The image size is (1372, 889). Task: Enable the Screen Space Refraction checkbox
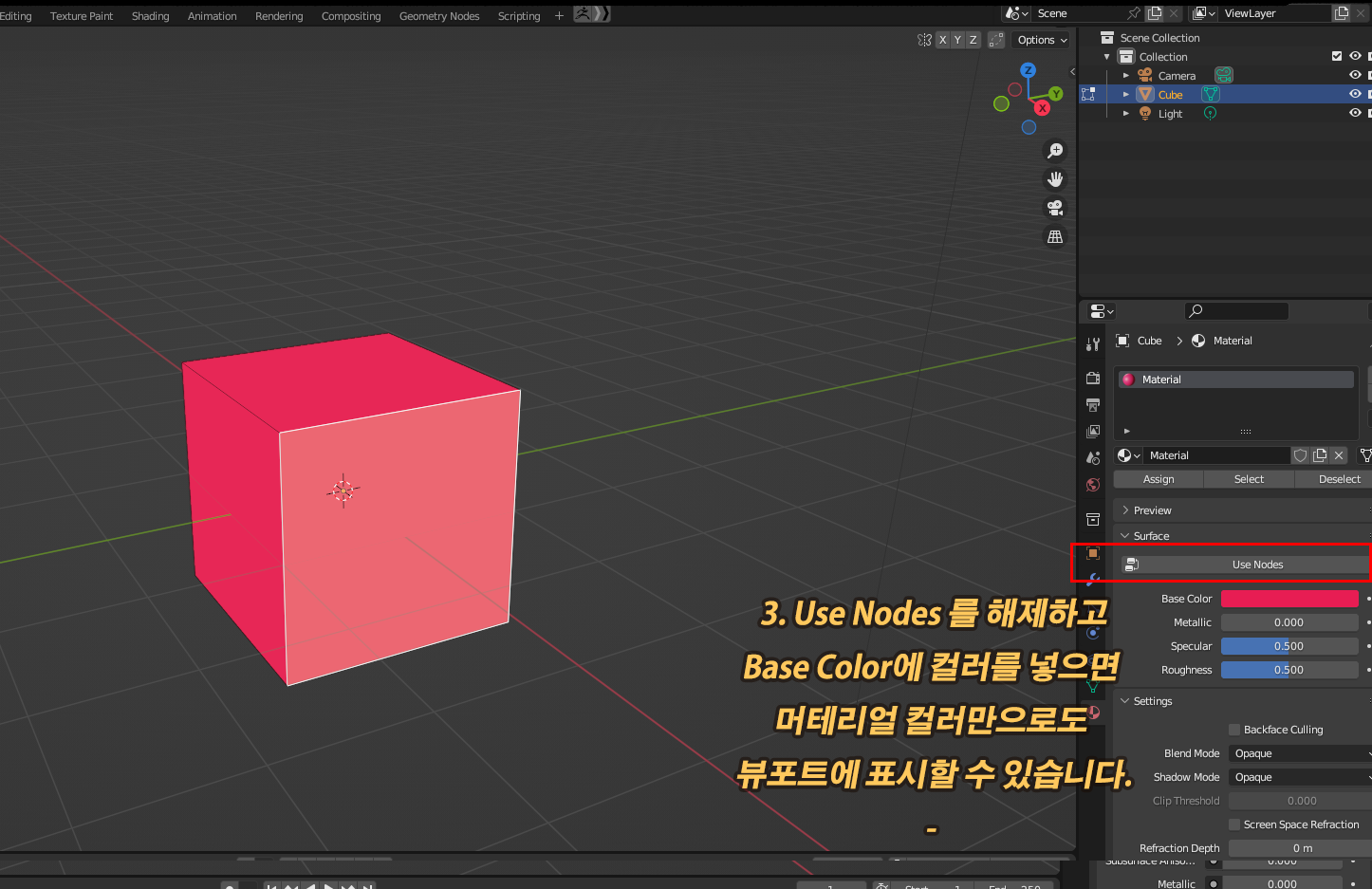click(1234, 824)
